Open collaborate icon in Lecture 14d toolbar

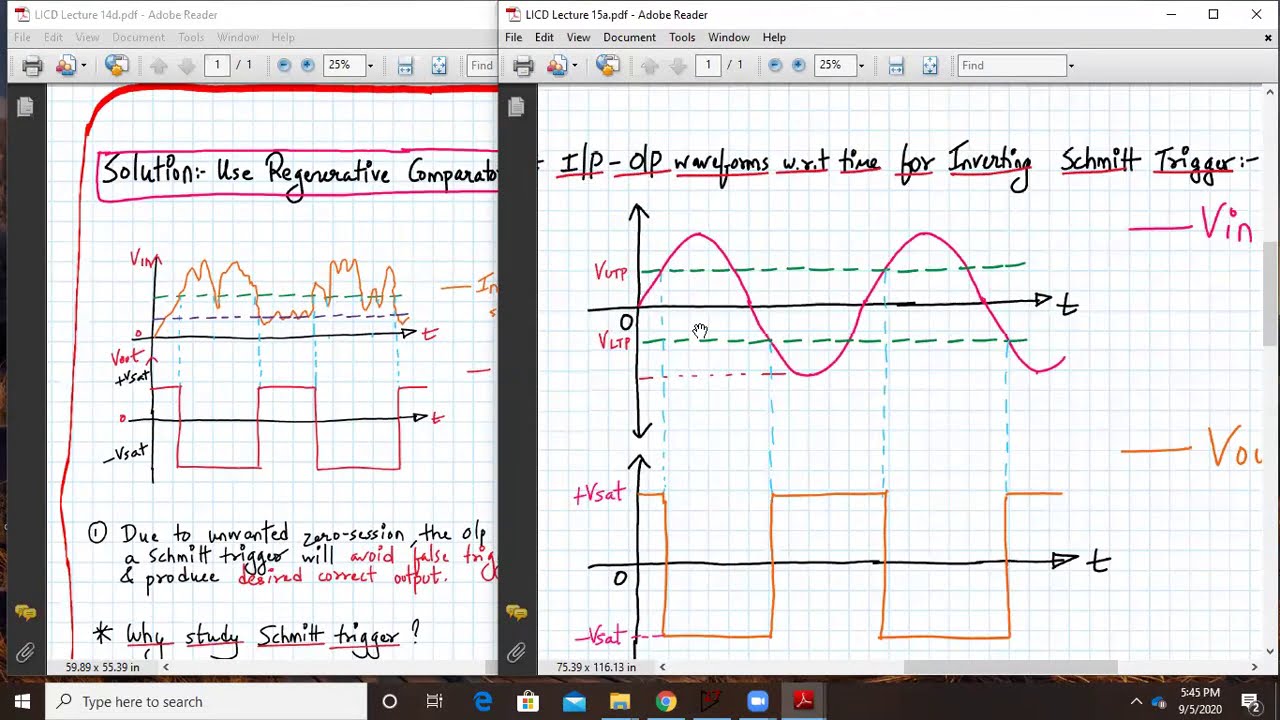click(67, 66)
